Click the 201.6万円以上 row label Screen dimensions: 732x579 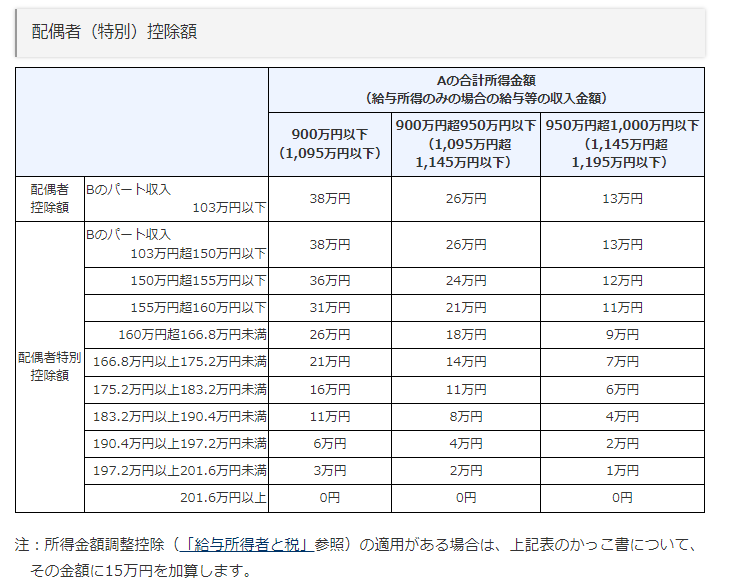pos(176,498)
